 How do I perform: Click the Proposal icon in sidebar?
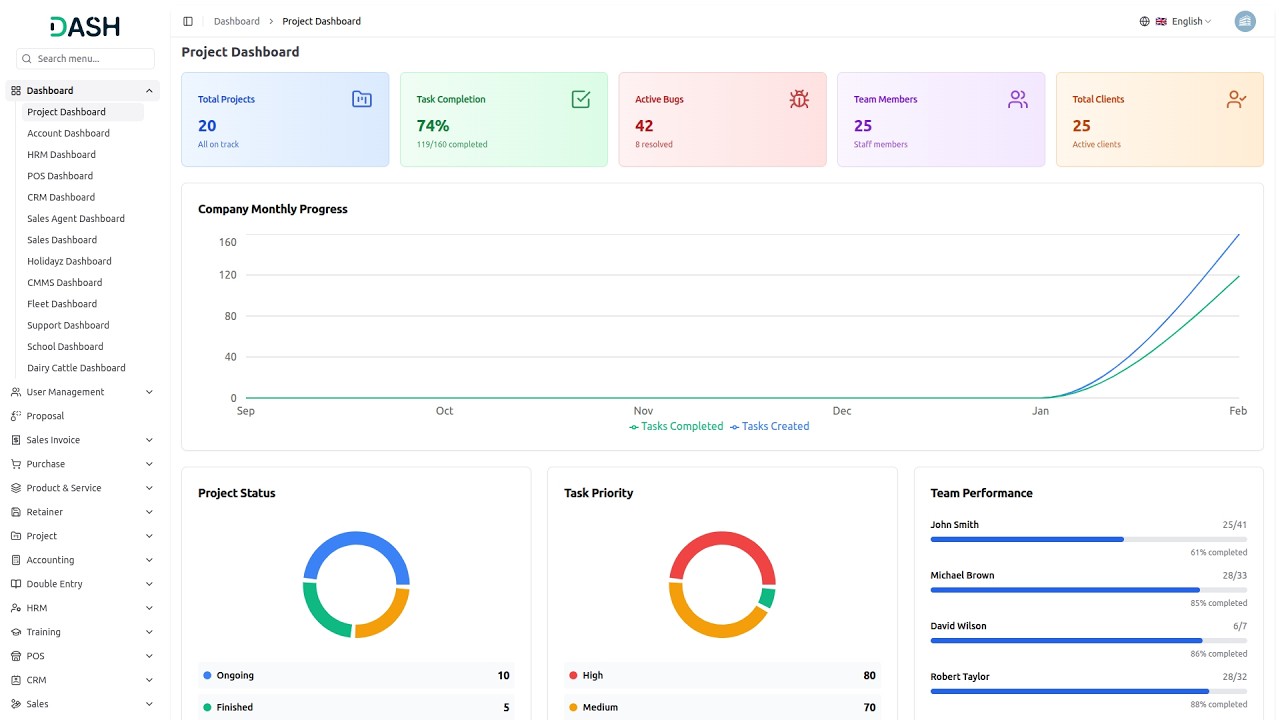click(x=16, y=416)
